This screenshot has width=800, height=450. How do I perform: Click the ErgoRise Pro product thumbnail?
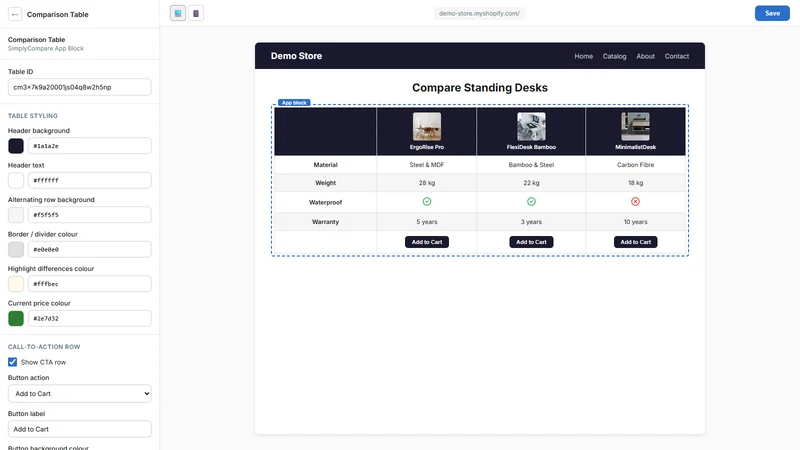pos(427,127)
